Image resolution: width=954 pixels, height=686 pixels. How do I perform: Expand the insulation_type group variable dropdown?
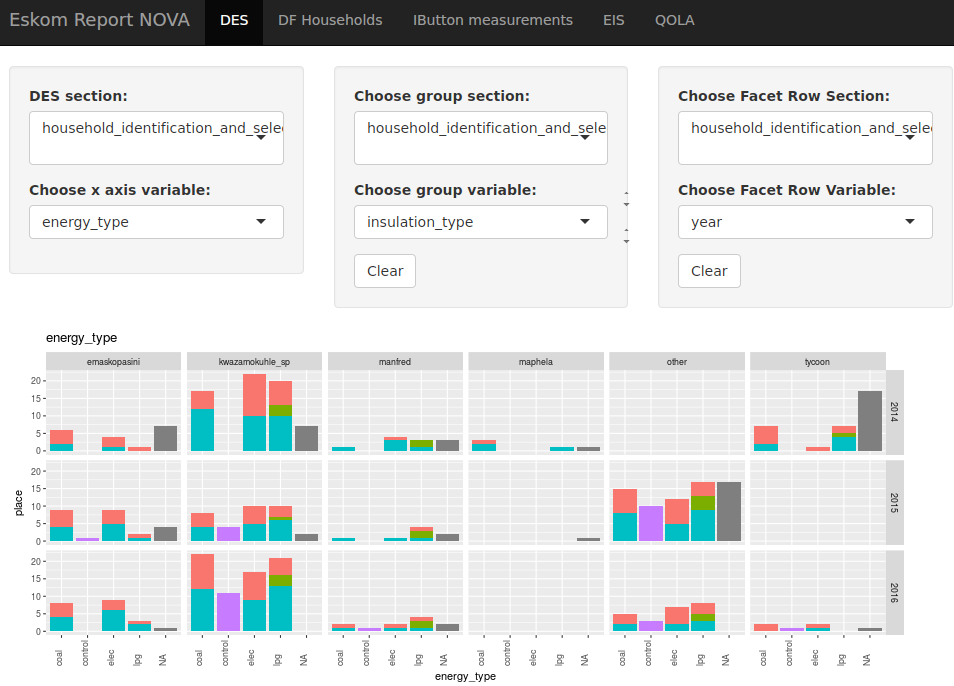point(480,222)
